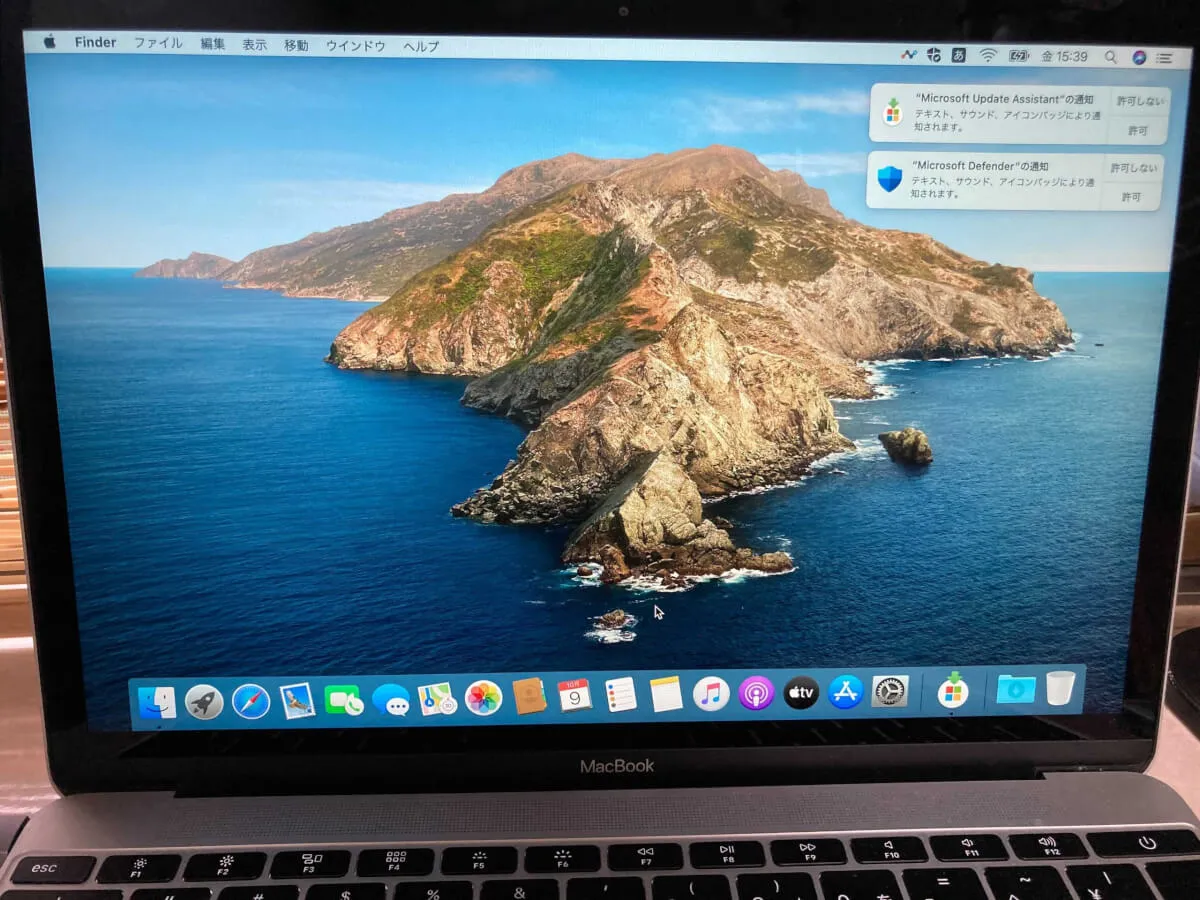Open Music app in Dock
The height and width of the screenshot is (900, 1200).
711,693
